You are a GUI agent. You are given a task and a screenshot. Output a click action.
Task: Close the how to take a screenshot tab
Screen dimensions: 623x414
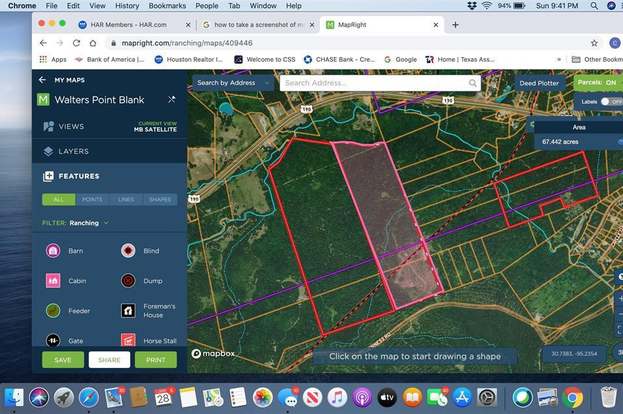312,25
